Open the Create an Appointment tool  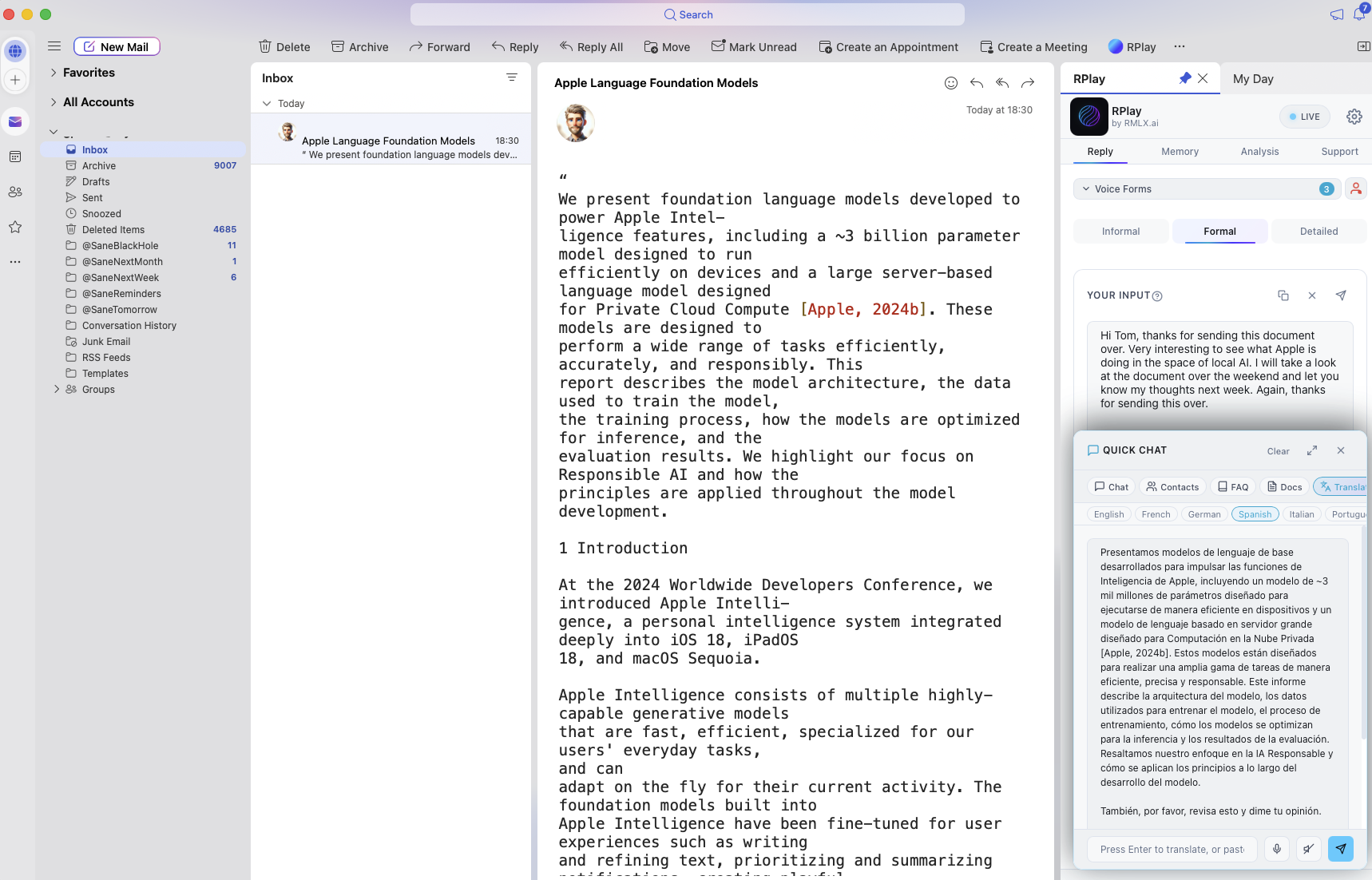click(888, 46)
